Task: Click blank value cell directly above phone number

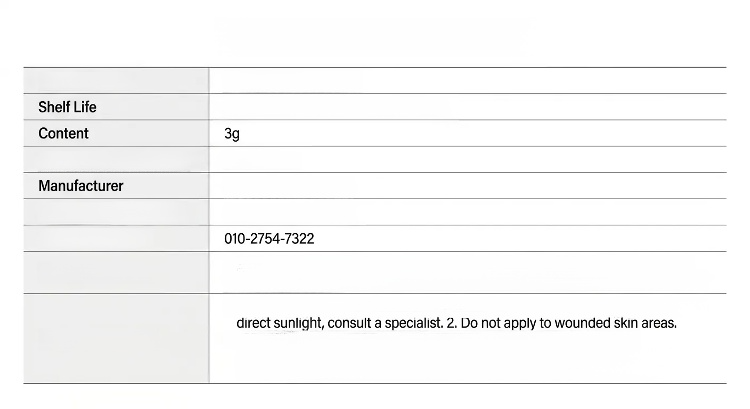Action: (x=468, y=212)
